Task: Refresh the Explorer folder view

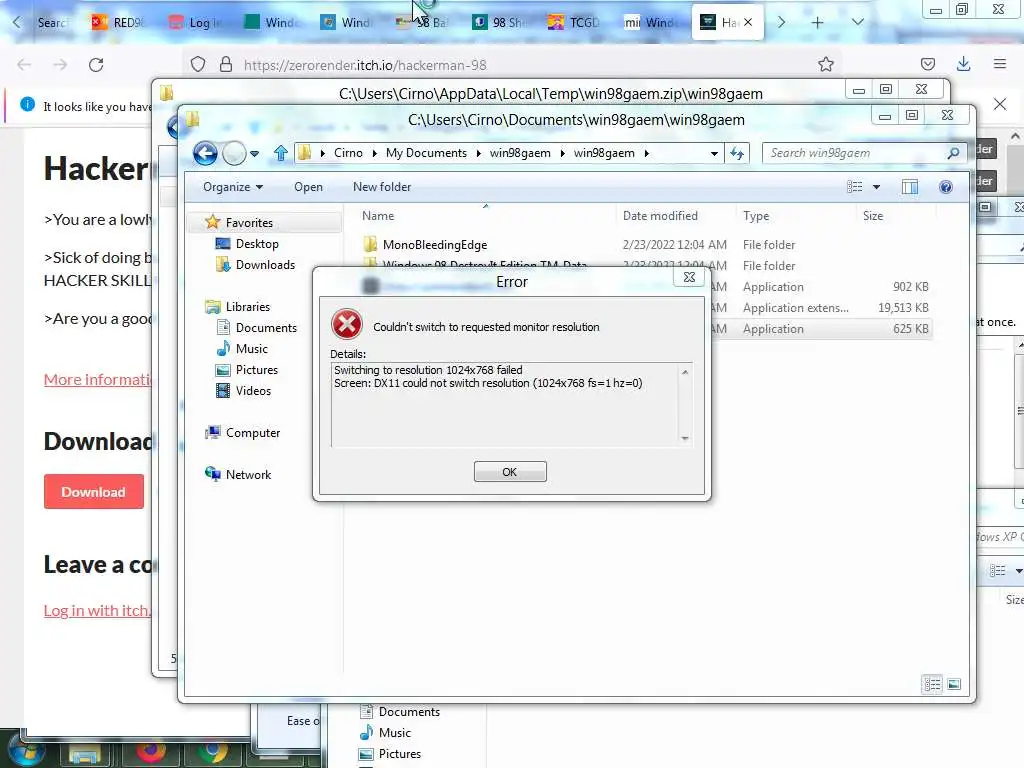Action: pyautogui.click(x=737, y=153)
